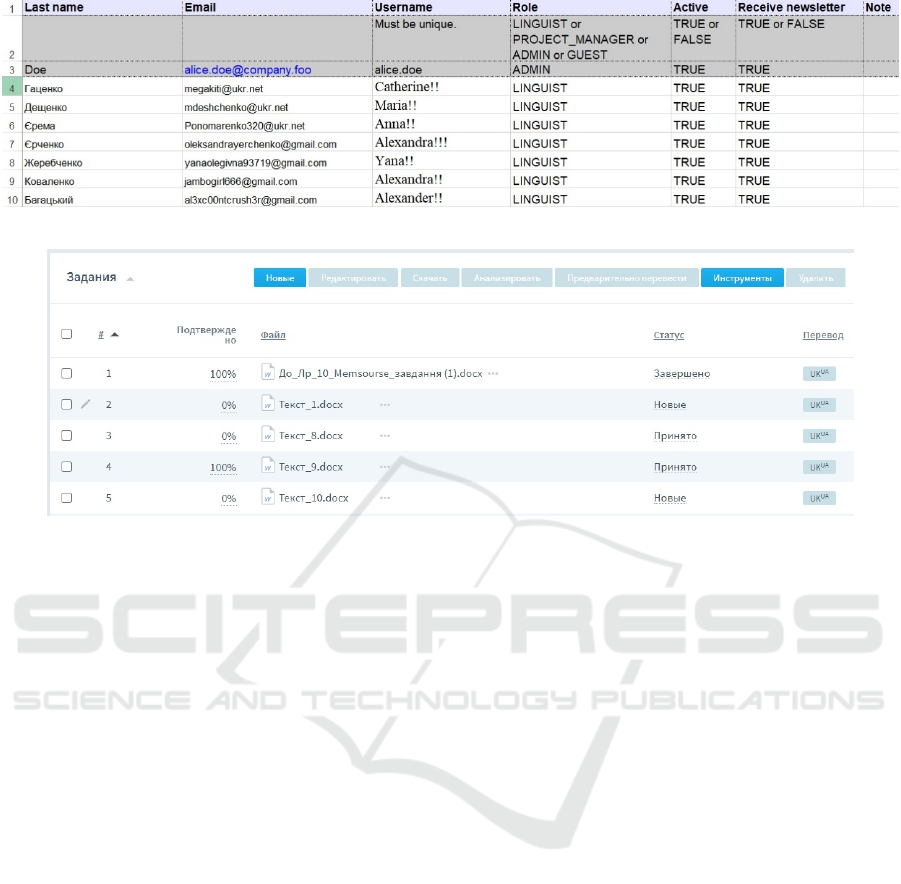This screenshot has height=884, width=901.
Task: Toggle sort arrow next to the # column
Action: (x=114, y=335)
